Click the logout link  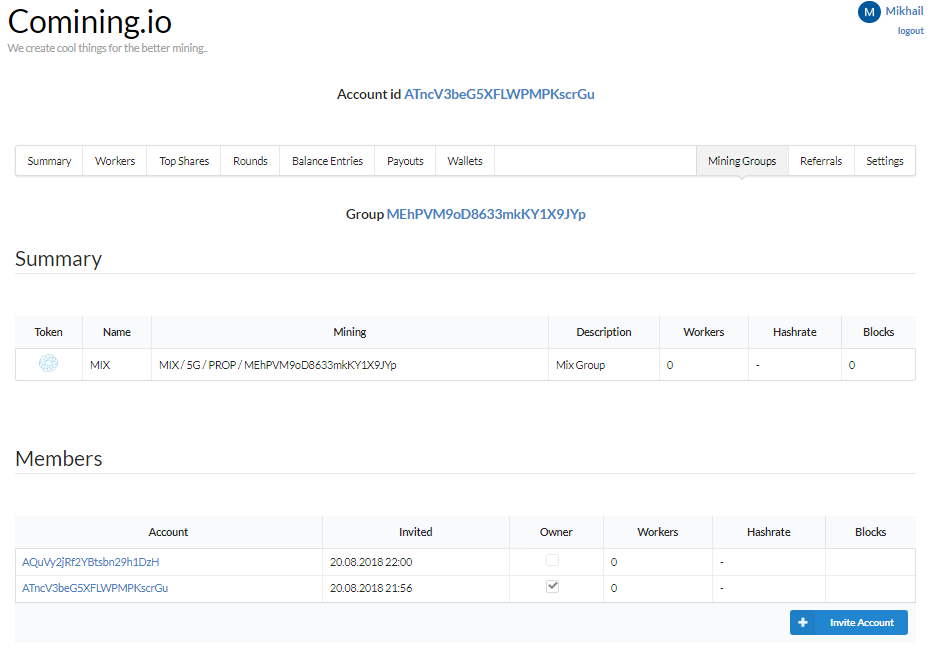tap(910, 31)
